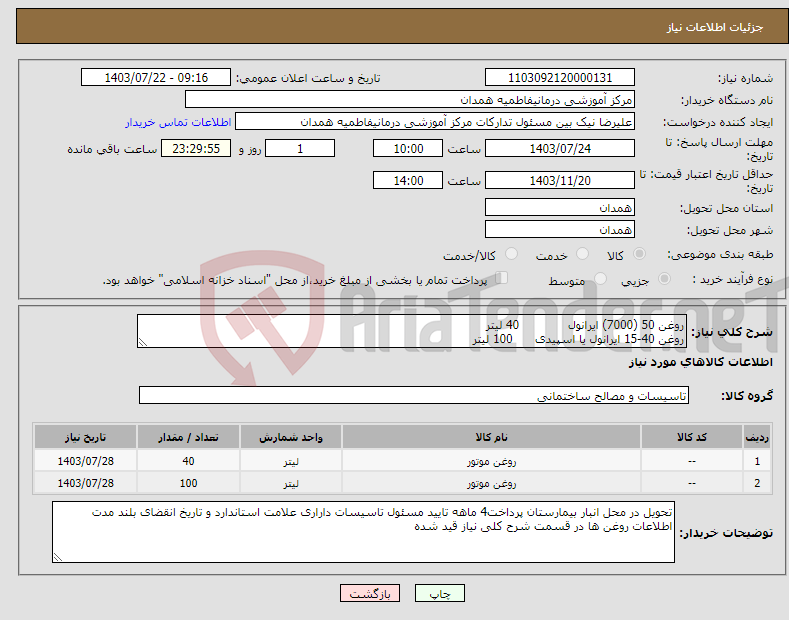Select the خدمت radio button
Screen dimensions: 789x620
[582, 254]
